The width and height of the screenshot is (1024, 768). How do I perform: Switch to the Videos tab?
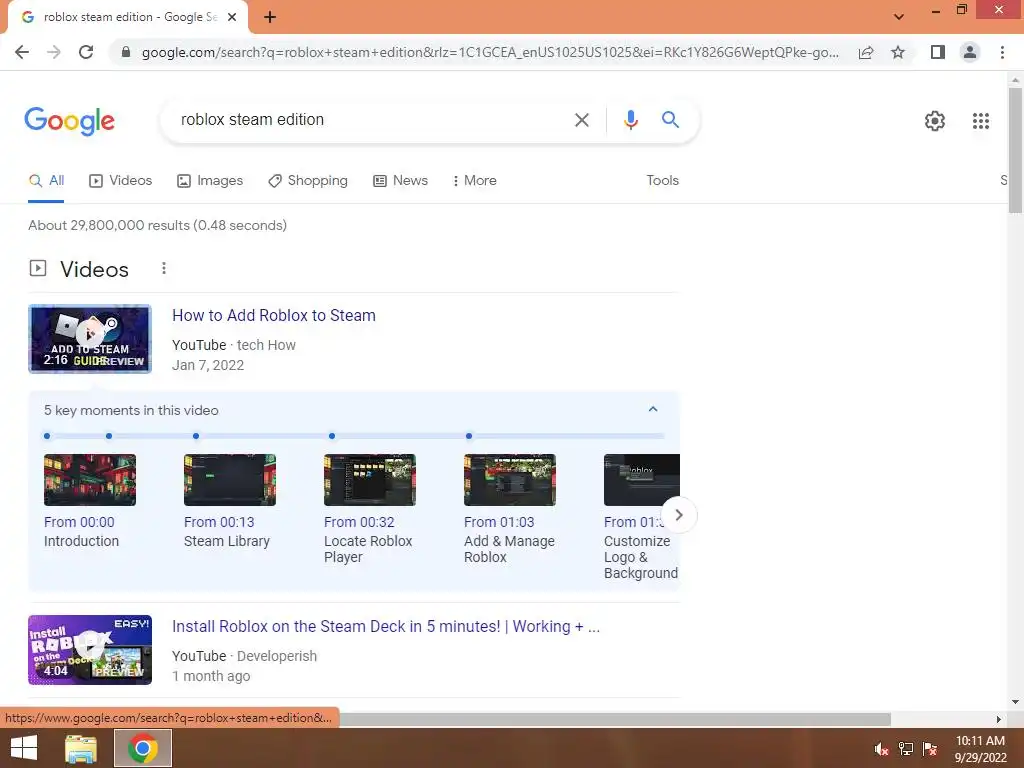pos(121,181)
